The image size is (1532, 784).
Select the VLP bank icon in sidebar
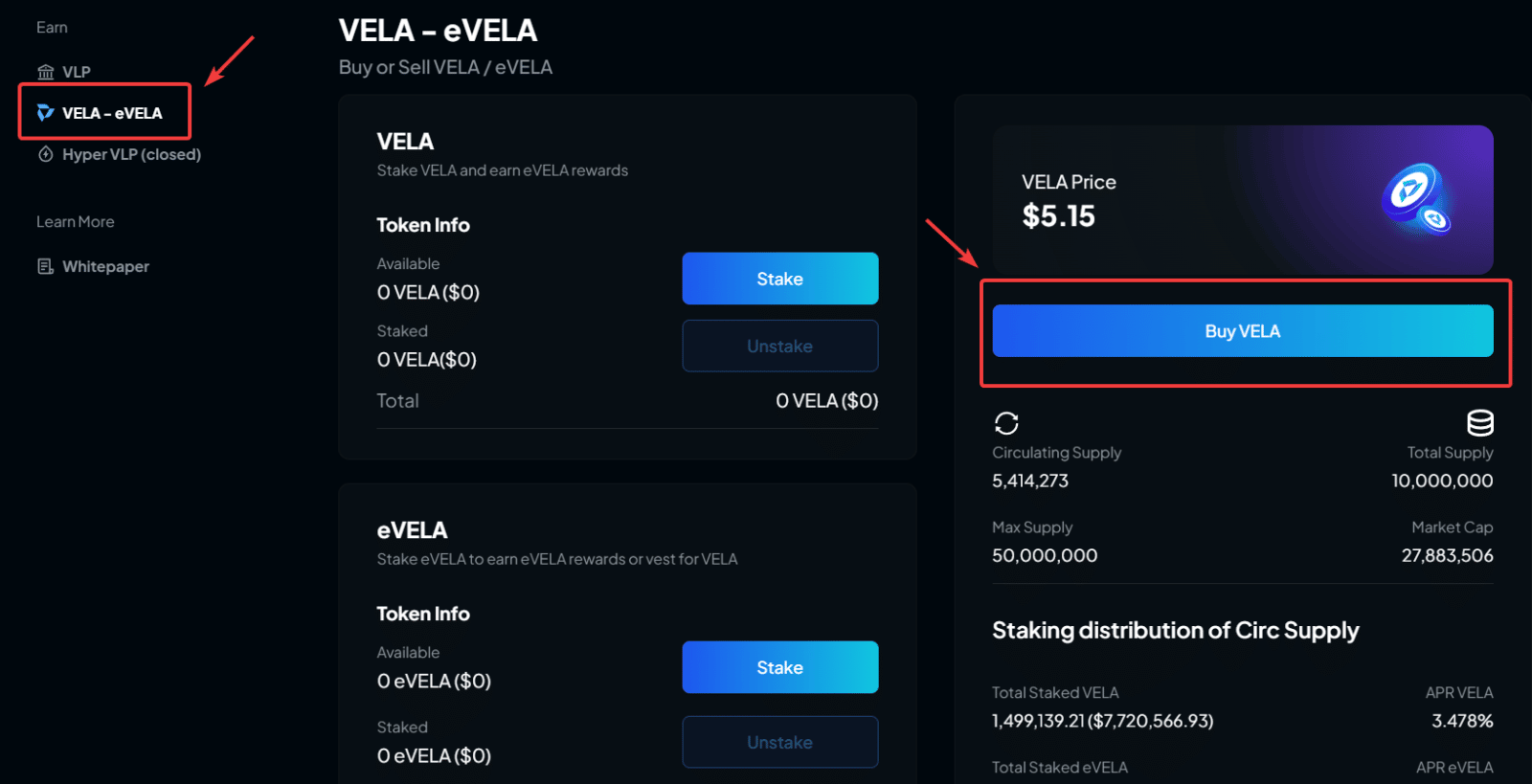pyautogui.click(x=45, y=71)
